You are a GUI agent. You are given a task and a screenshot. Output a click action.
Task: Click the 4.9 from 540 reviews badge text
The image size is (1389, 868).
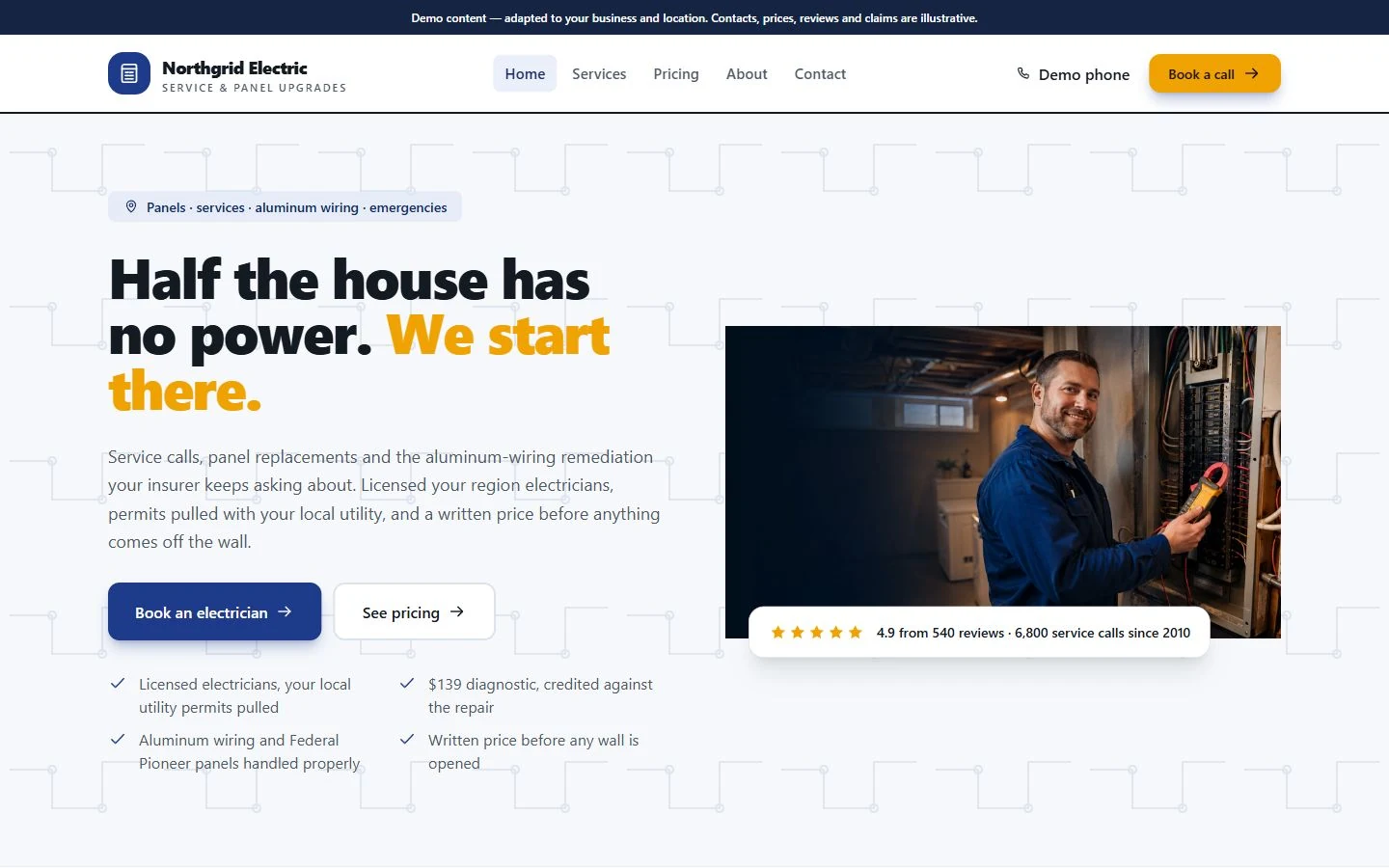pyautogui.click(x=1033, y=633)
